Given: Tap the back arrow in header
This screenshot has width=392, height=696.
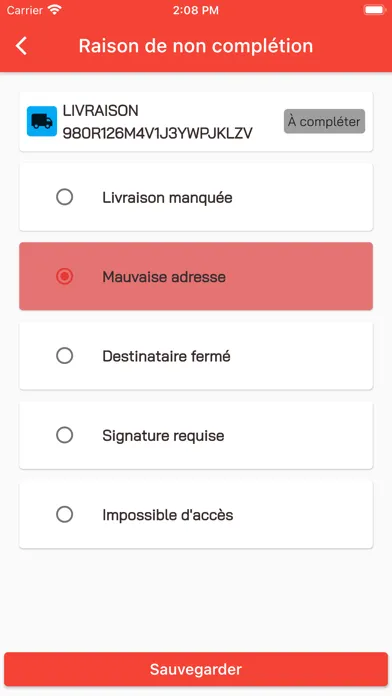Looking at the screenshot, I should pyautogui.click(x=21, y=46).
